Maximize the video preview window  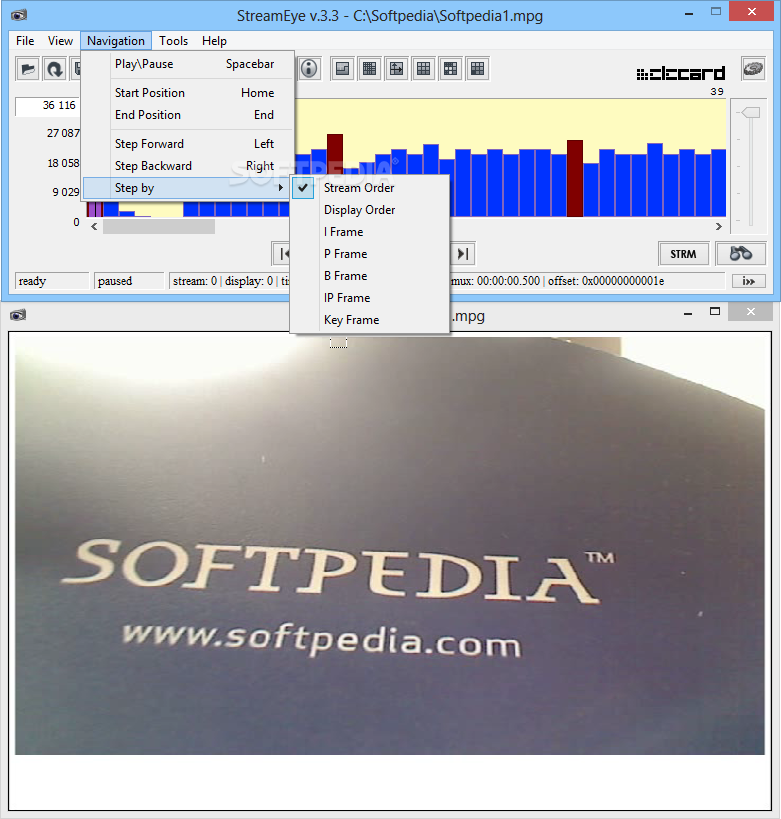(x=715, y=312)
